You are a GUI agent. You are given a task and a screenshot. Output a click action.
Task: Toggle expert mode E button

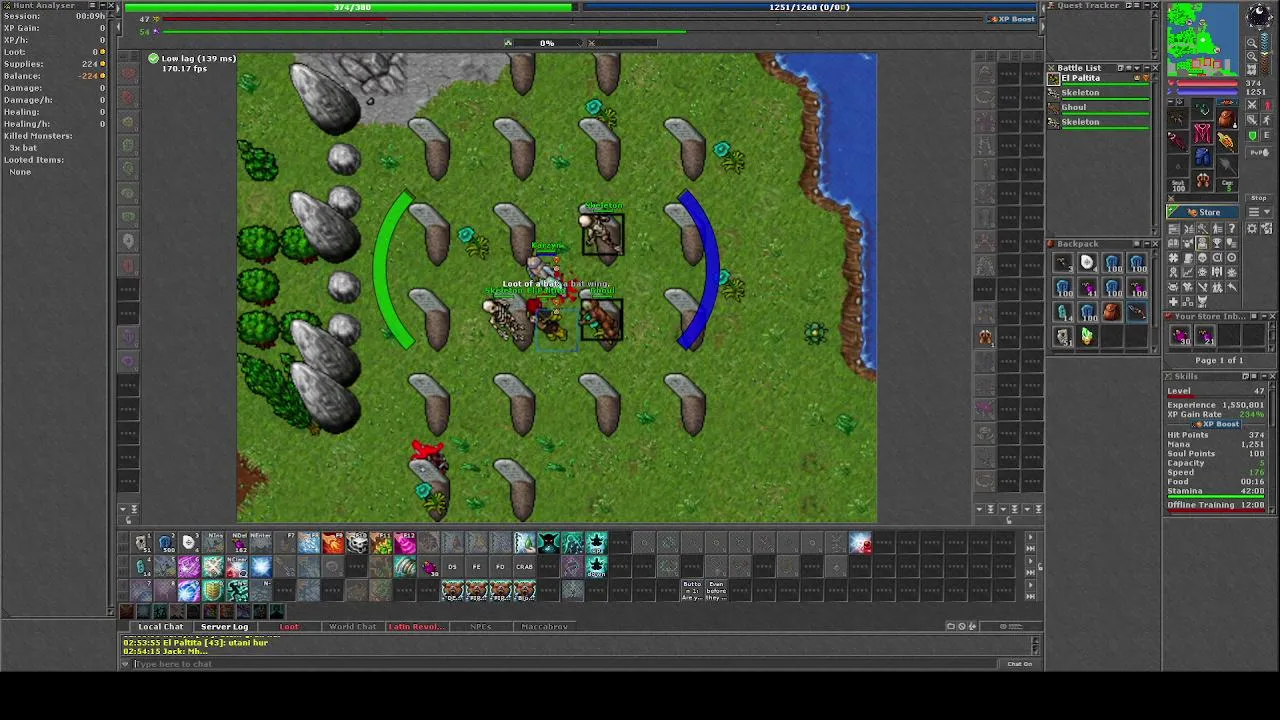click(x=1267, y=135)
